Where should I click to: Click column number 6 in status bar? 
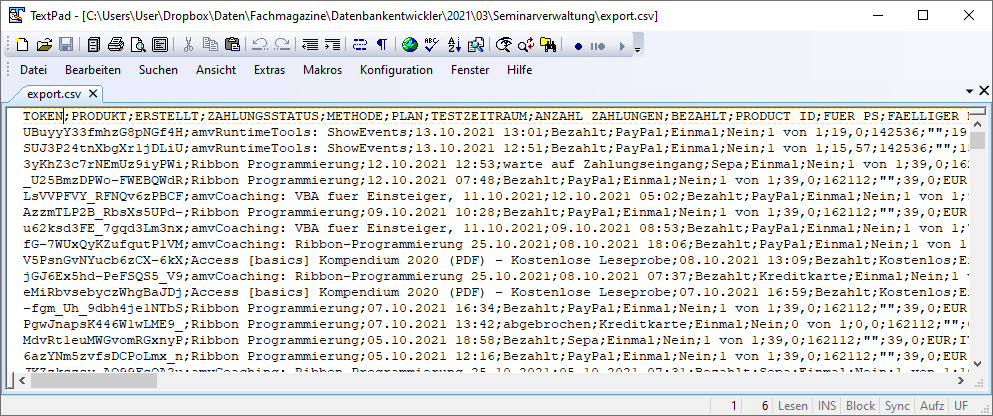(x=765, y=406)
